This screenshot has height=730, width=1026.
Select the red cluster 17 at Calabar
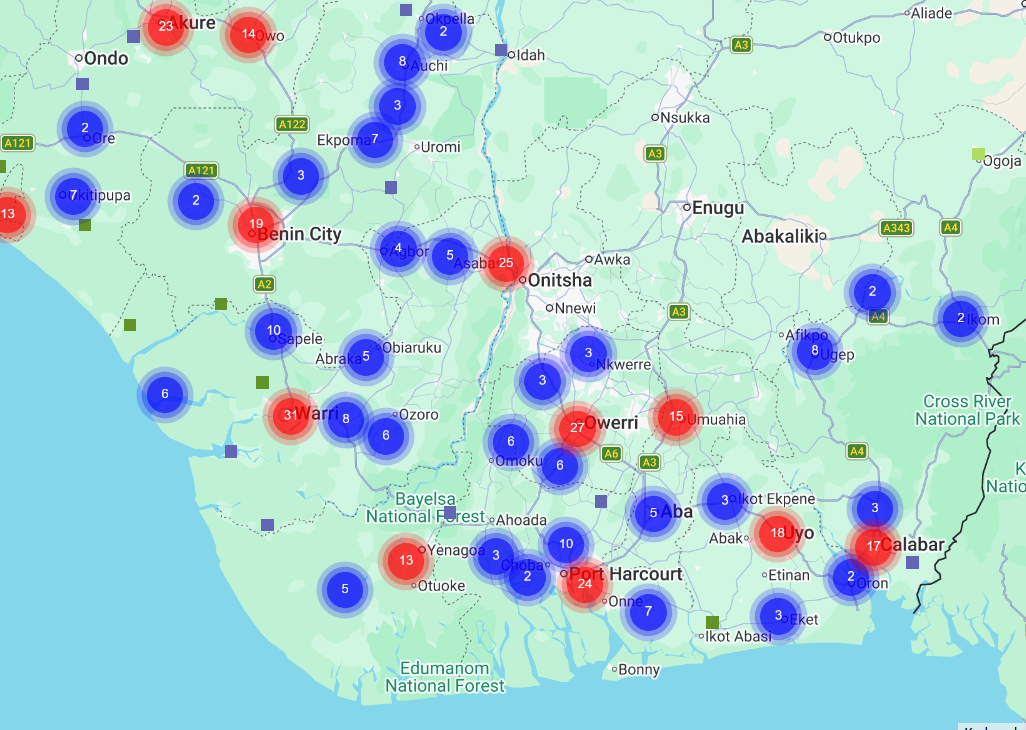pyautogui.click(x=874, y=546)
